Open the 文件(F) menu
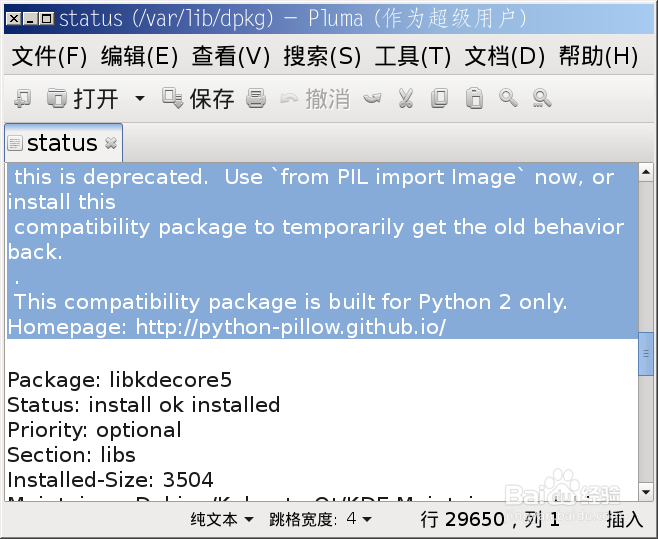Viewport: 658px width, 539px height. (x=50, y=56)
